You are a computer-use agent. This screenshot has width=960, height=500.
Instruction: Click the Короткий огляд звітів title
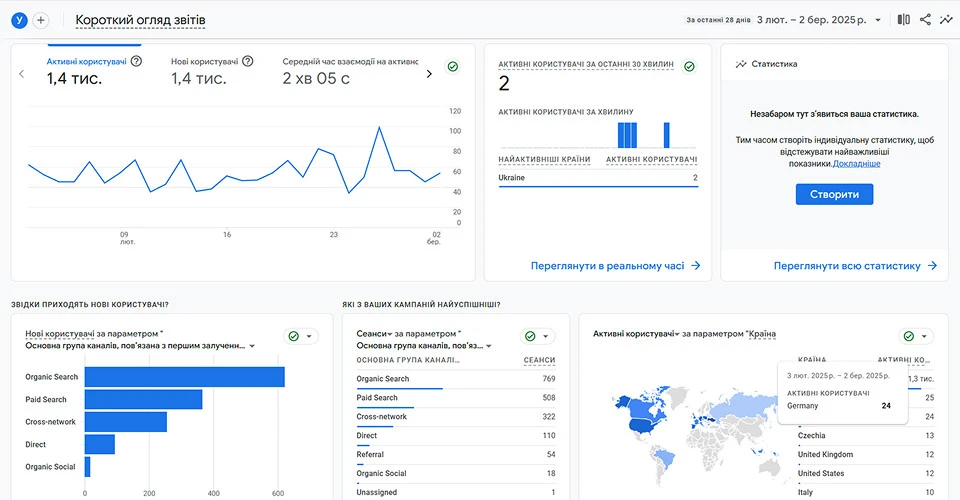coord(140,20)
